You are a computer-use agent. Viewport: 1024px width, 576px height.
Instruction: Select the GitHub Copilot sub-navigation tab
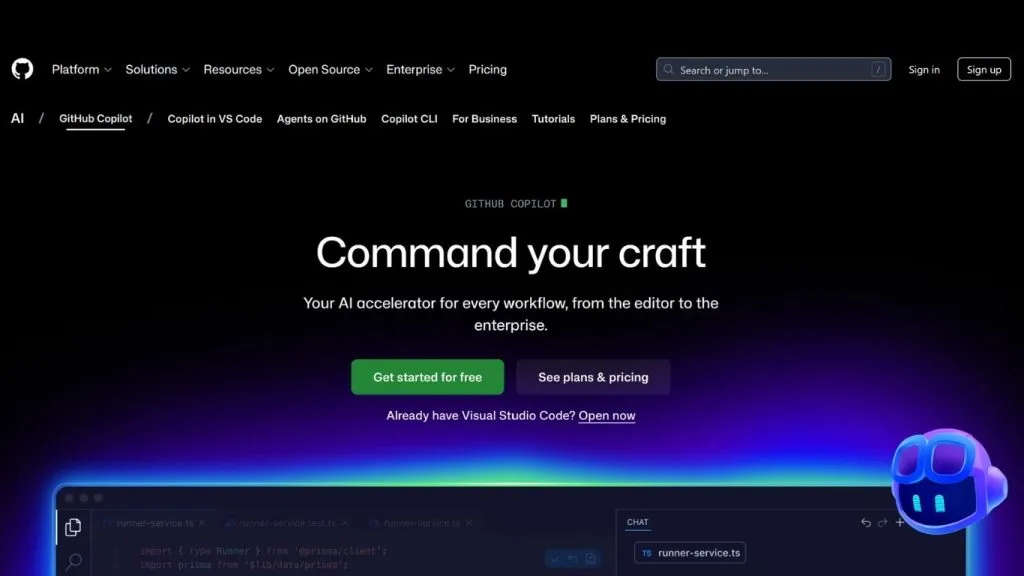coord(95,119)
